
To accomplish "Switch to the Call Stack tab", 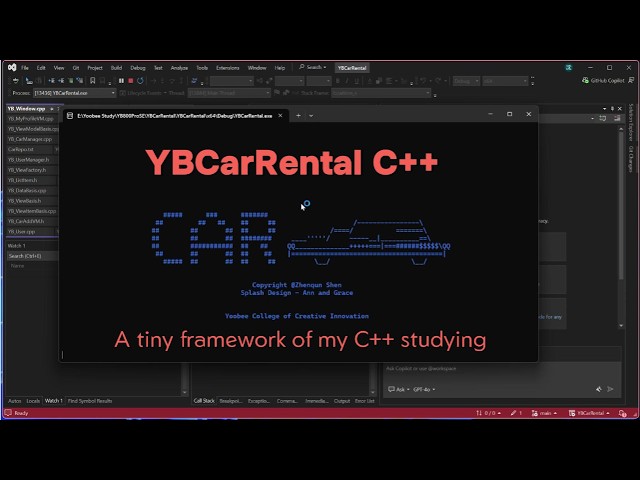I will coord(204,401).
